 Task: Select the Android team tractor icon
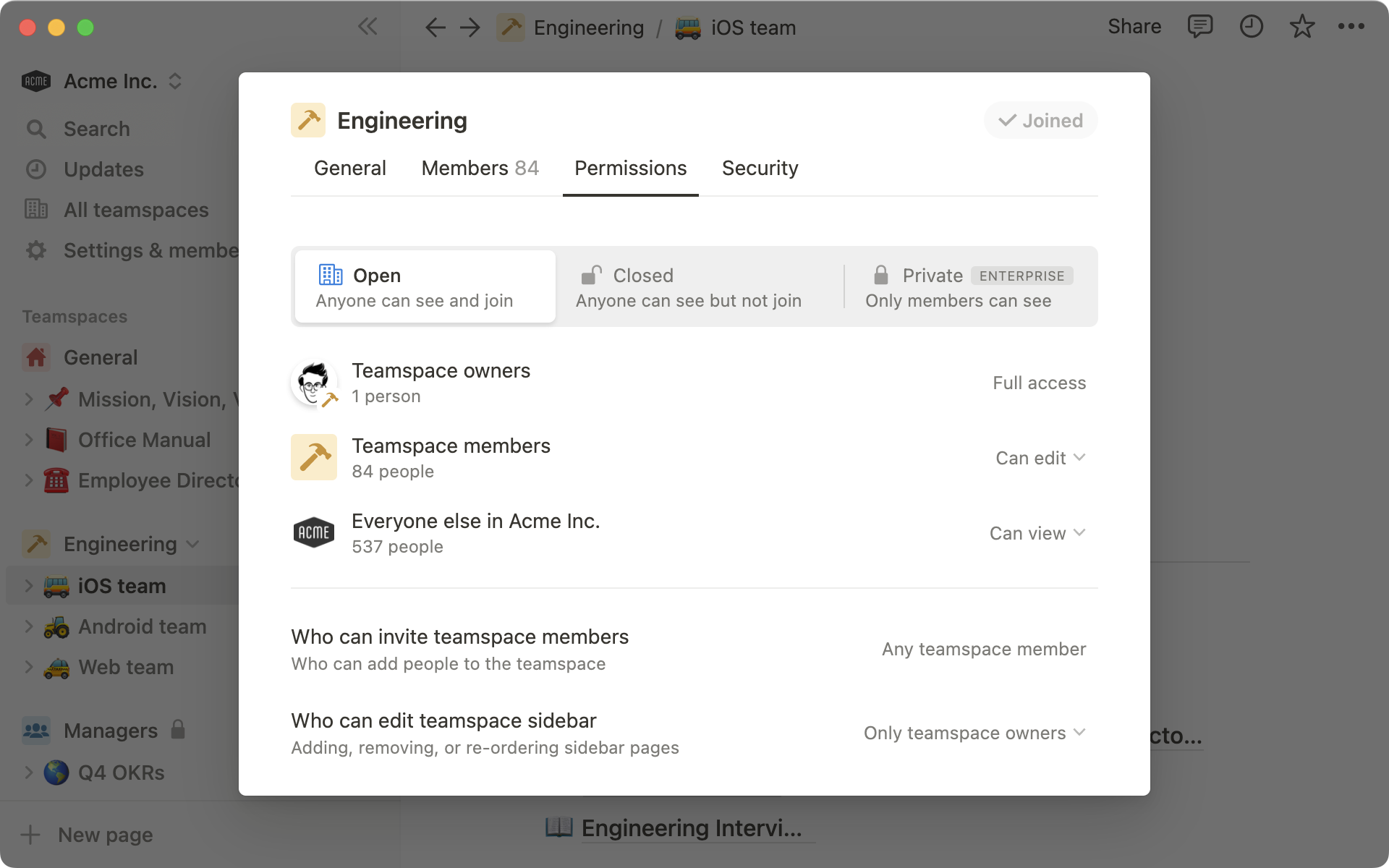56,626
